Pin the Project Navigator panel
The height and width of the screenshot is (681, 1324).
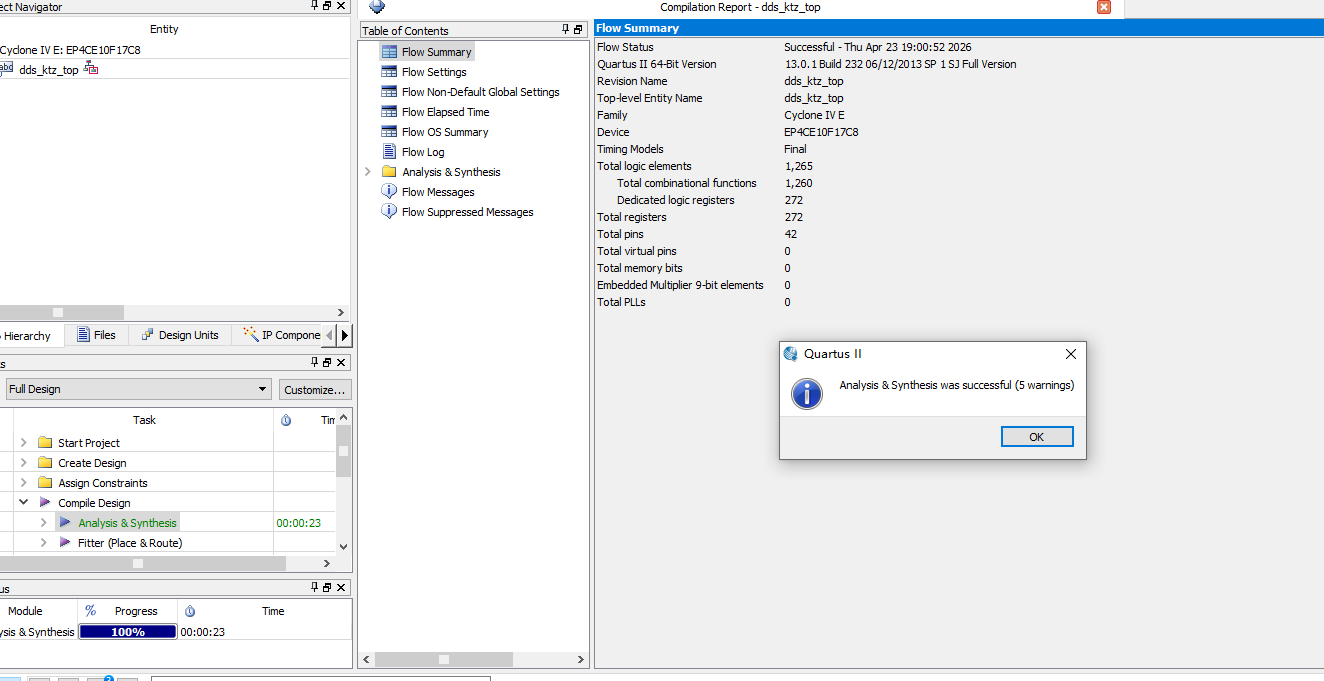pos(315,6)
